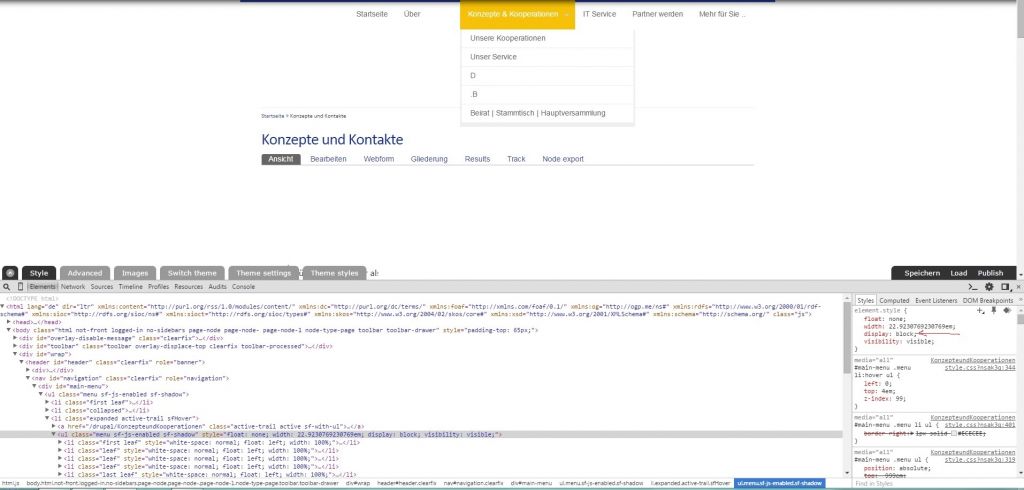Add a new style rule plus icon
Screen dimensions: 1024x490
(x=980, y=310)
